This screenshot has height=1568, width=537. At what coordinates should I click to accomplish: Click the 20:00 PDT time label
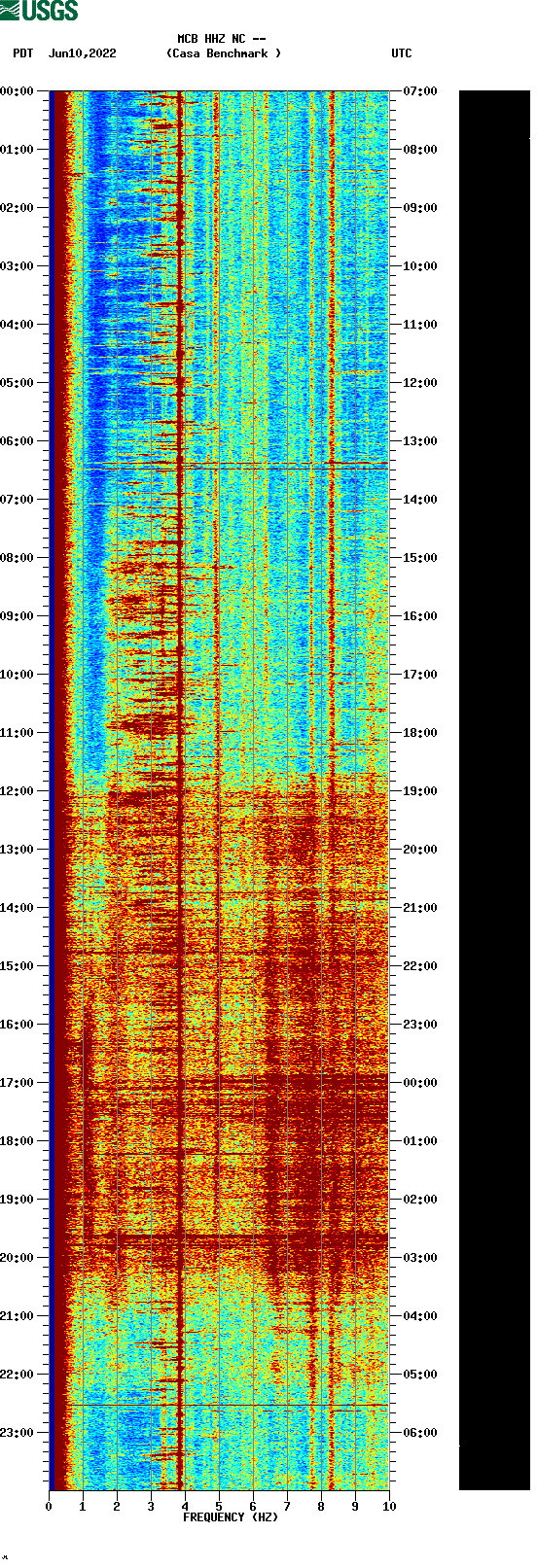(18, 1258)
